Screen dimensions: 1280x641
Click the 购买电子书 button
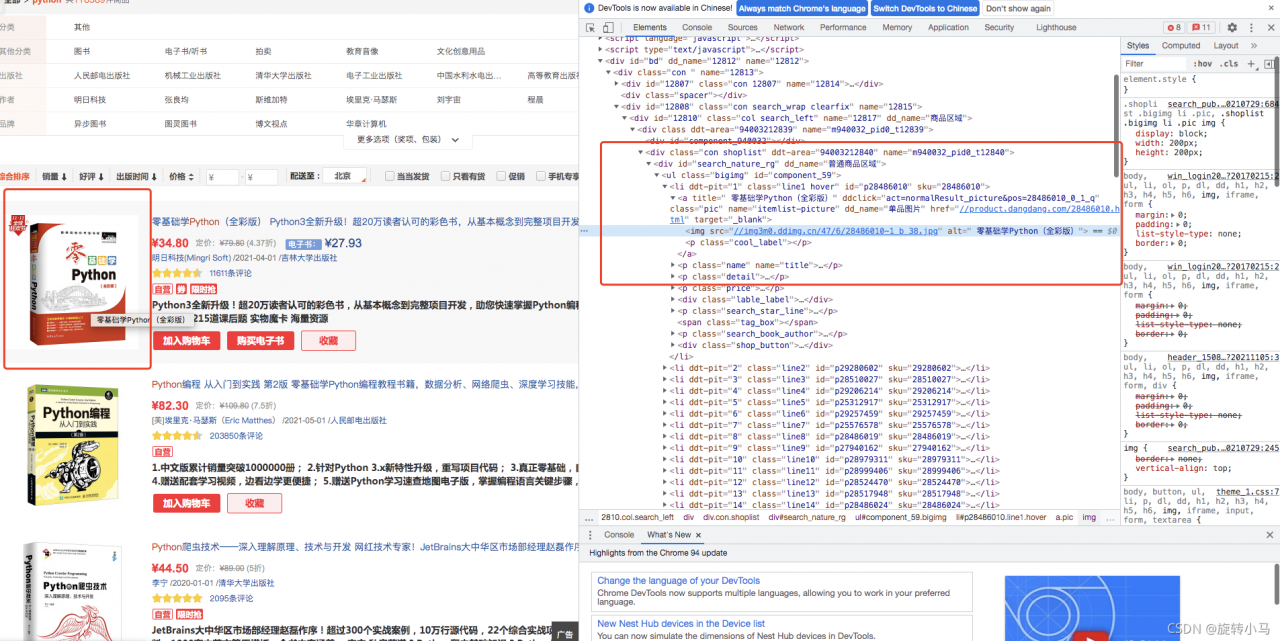(x=260, y=341)
